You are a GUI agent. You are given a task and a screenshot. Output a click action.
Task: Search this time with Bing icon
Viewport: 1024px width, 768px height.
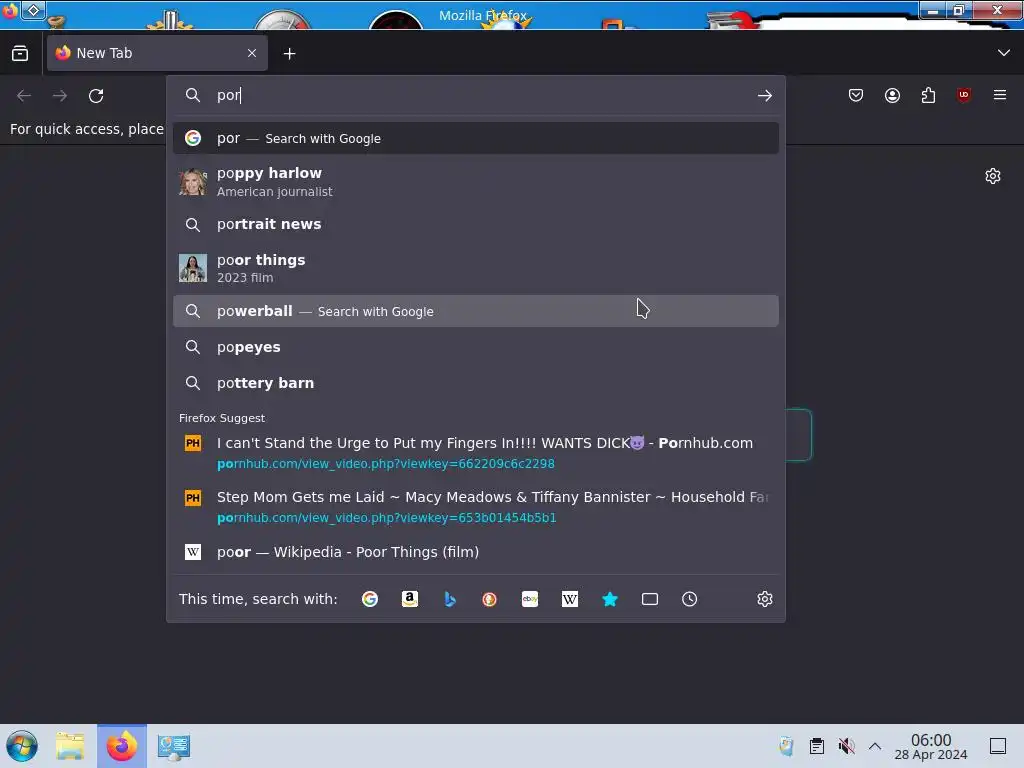[x=449, y=599]
